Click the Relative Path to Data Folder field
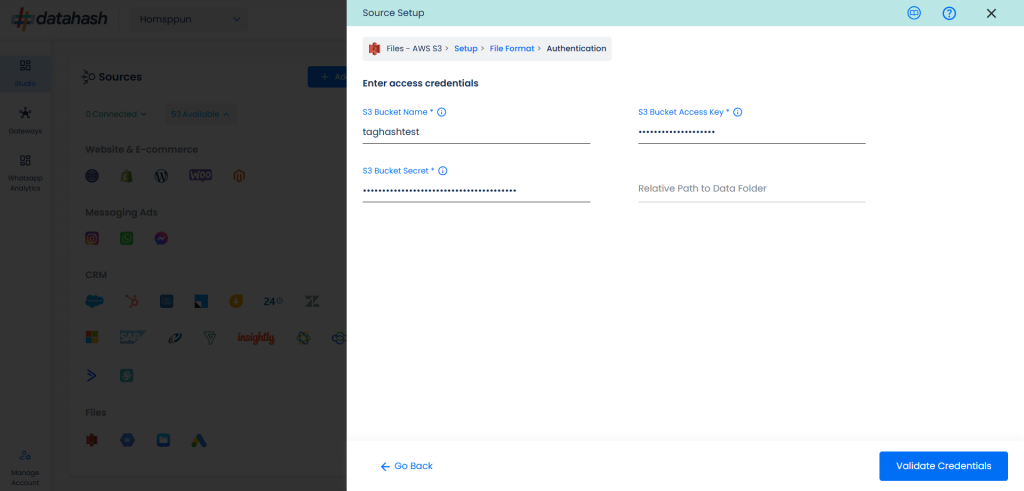1024x491 pixels. 751,189
